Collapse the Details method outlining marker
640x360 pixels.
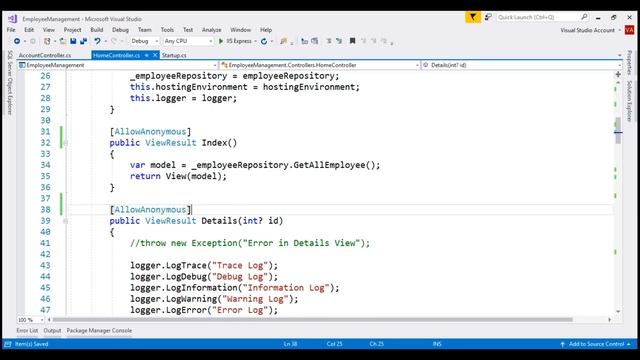pyautogui.click(x=65, y=221)
